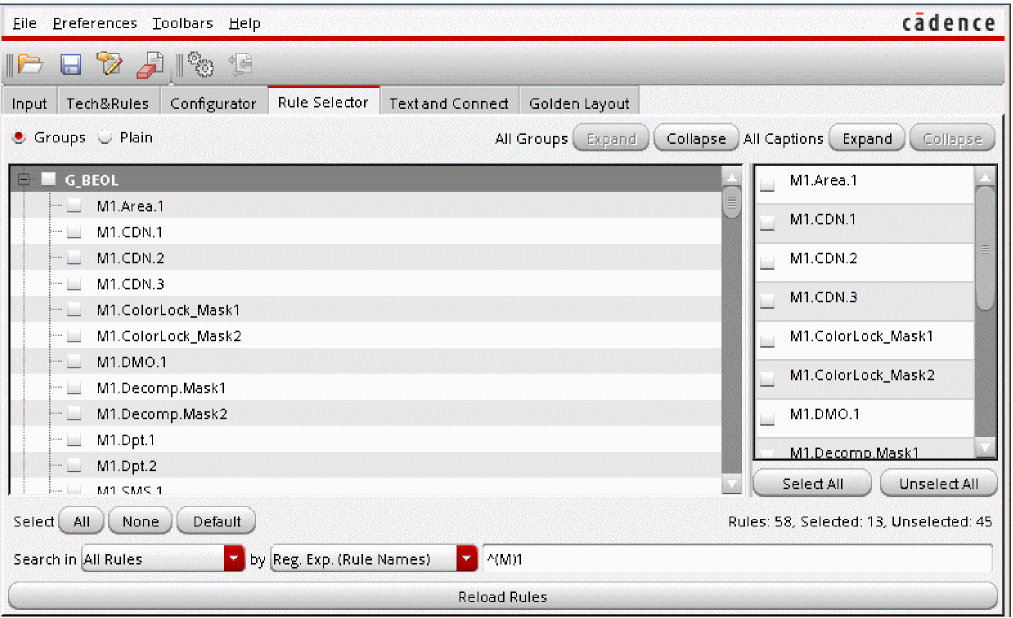The width and height of the screenshot is (1013, 618).
Task: Select the M1.CDN.3 tree row label
Action: (131, 283)
